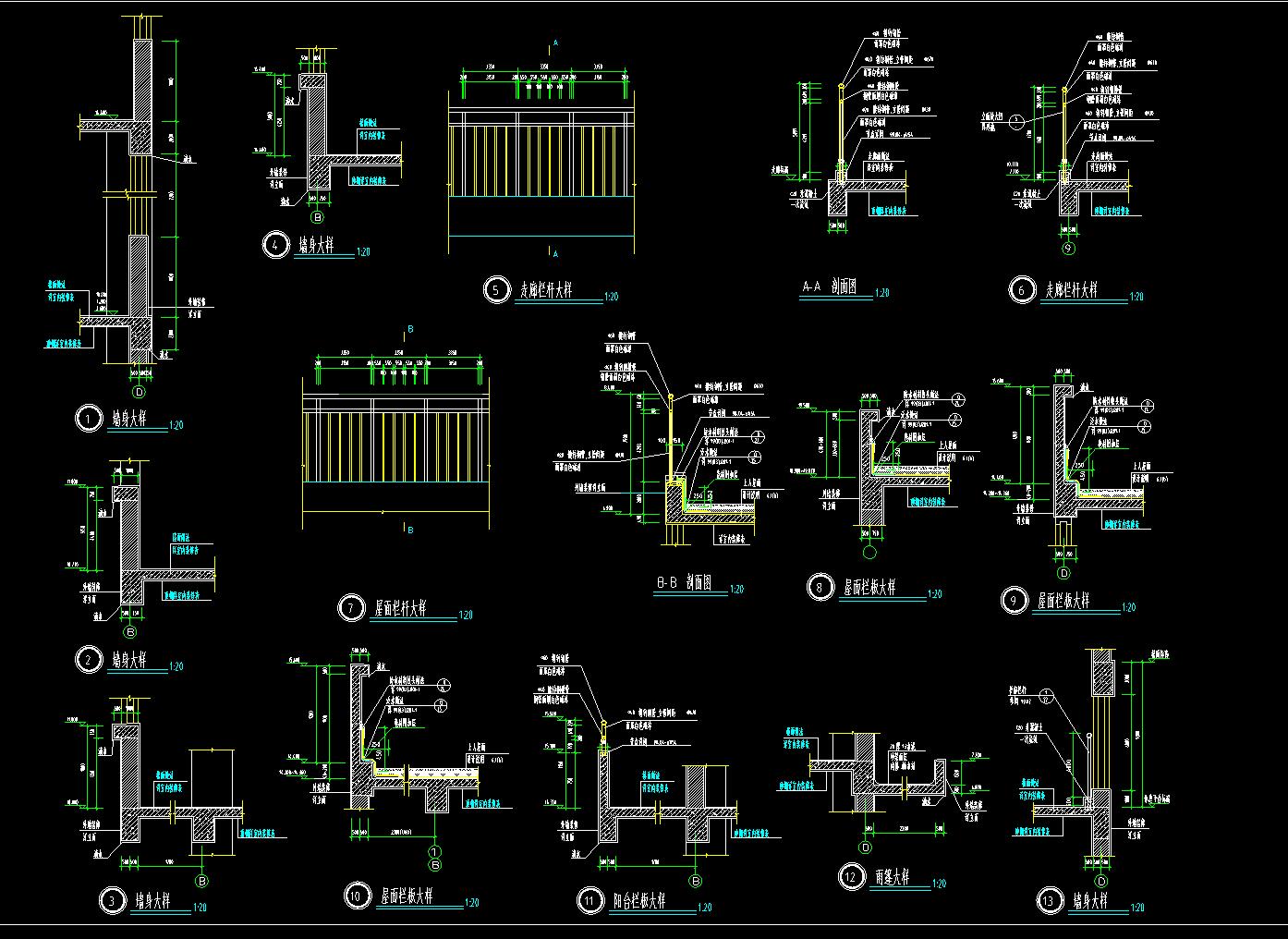Click the 屋面栏板大样 title beside circle 9

[x=1063, y=601]
